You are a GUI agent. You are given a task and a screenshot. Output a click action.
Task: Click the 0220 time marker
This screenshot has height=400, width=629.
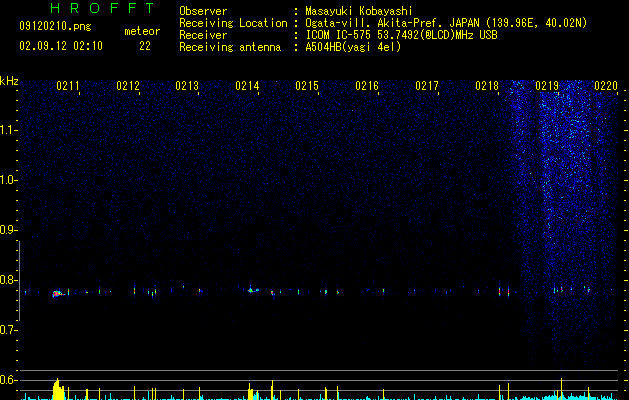pyautogui.click(x=606, y=86)
